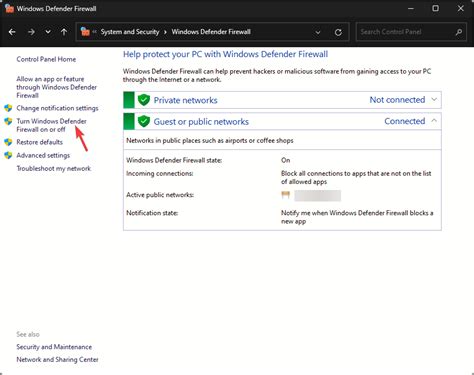Click the Incoming connections label
474x375 pixels.
tap(160, 174)
